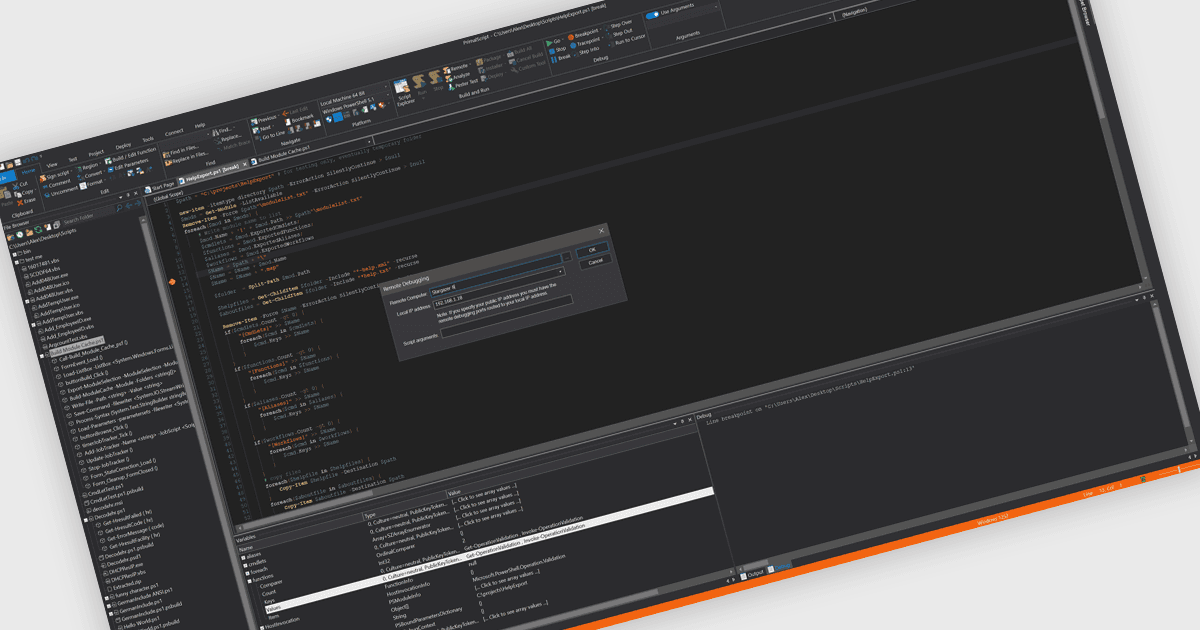
Task: Click the Script arguments input field
Action: tap(507, 316)
